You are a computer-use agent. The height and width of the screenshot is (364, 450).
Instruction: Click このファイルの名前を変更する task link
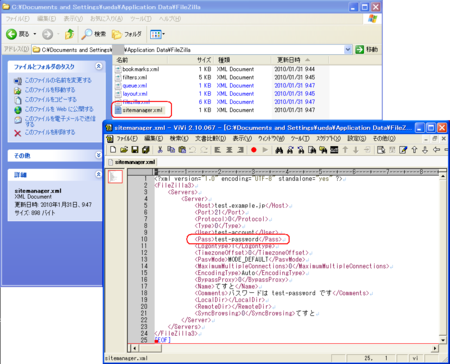point(58,80)
